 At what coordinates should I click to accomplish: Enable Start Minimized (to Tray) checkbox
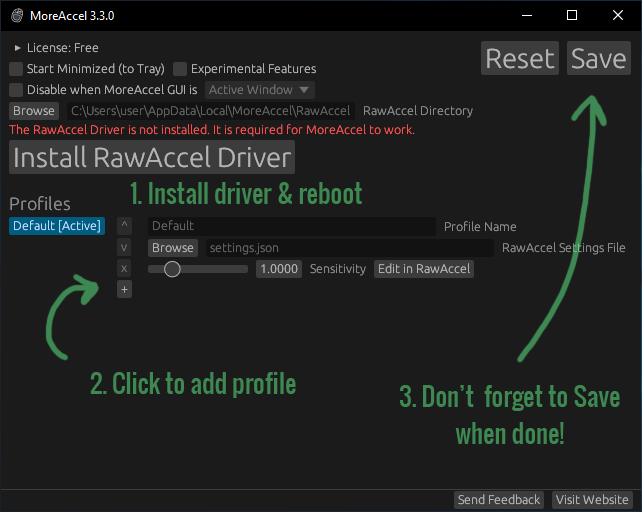[16, 69]
